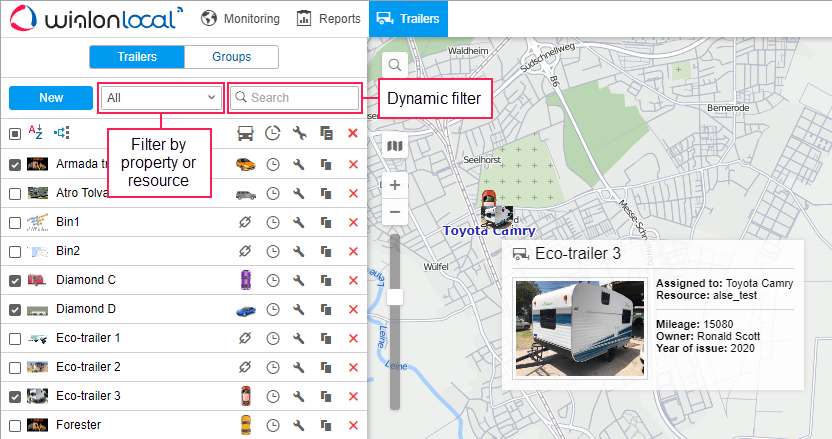Delete Forester using red X icon
Screen dimensions: 832x439
click(x=352, y=425)
